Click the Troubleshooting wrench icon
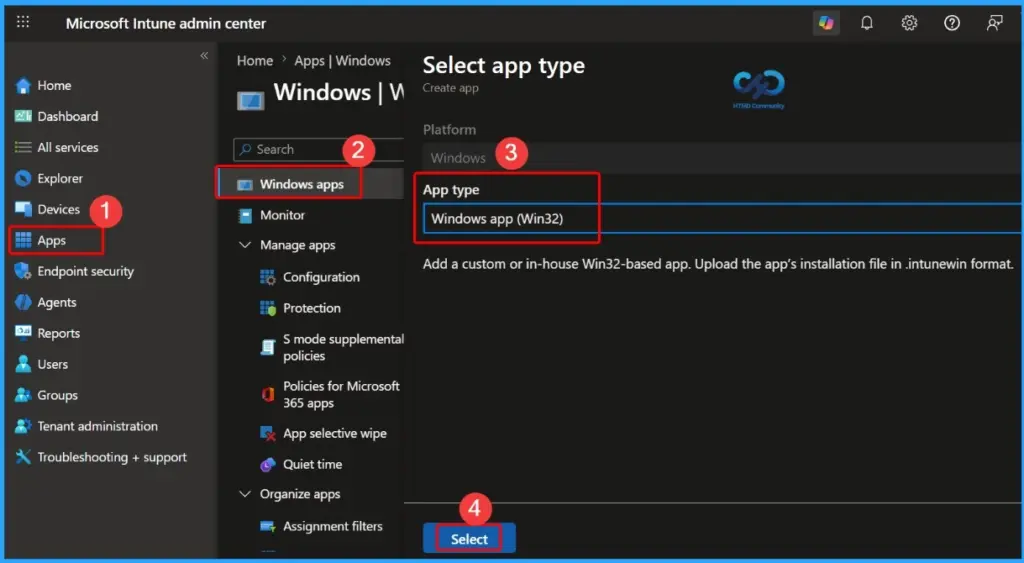The width and height of the screenshot is (1024, 563). (x=23, y=457)
